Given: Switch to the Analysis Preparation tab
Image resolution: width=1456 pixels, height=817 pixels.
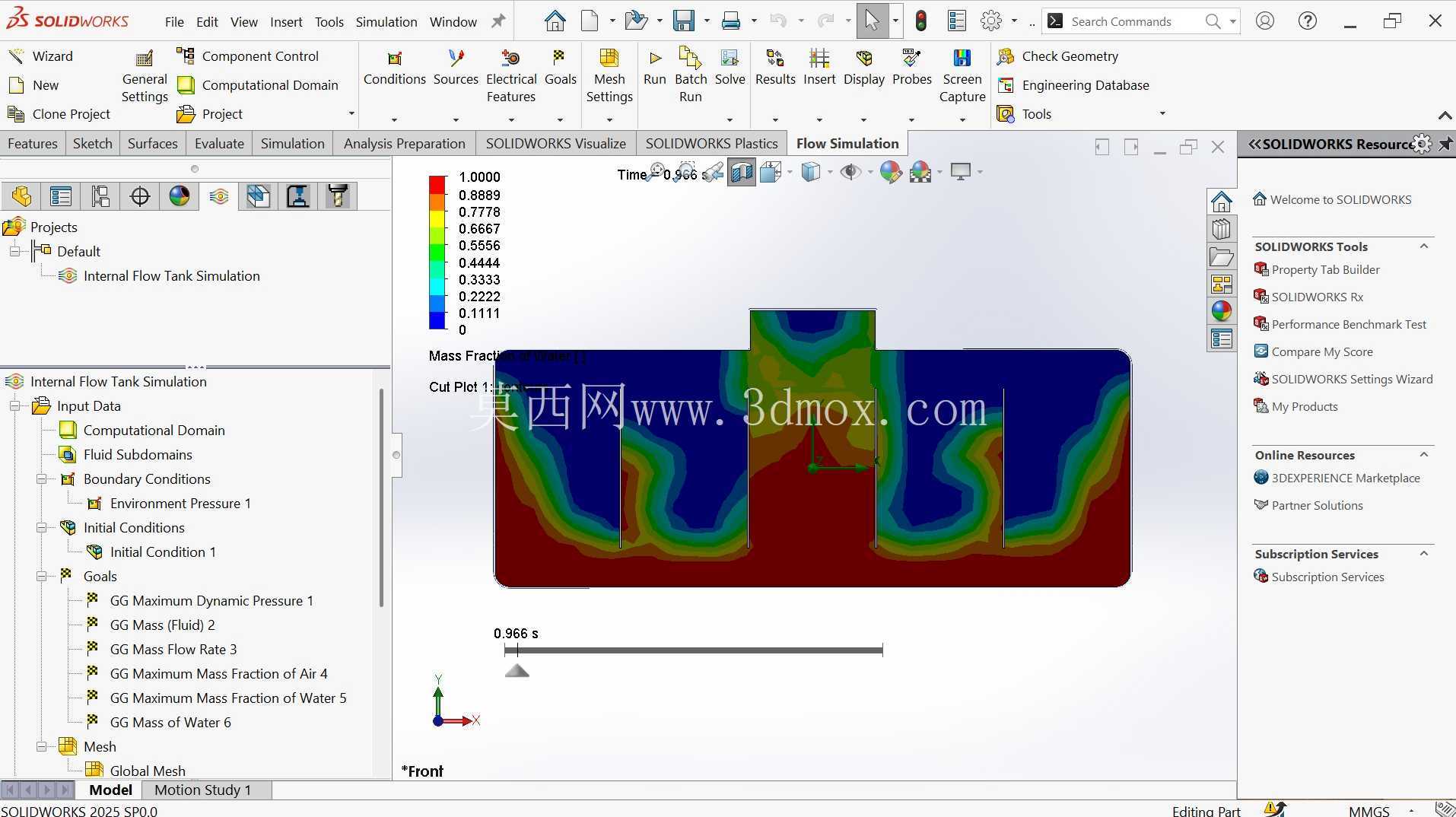Looking at the screenshot, I should click(x=404, y=144).
